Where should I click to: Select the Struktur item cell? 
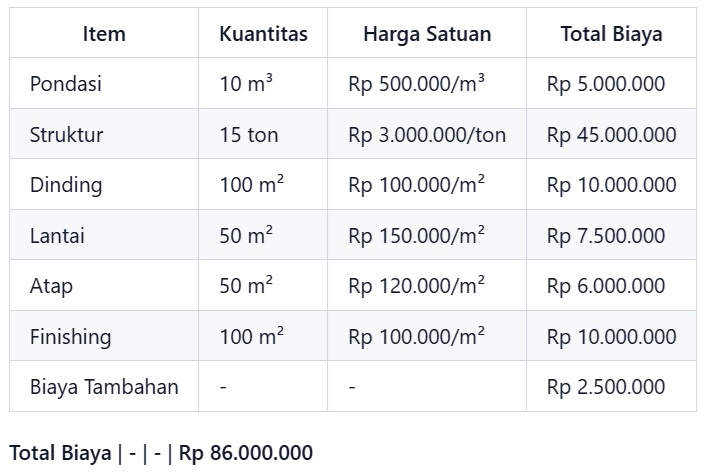pyautogui.click(x=67, y=135)
